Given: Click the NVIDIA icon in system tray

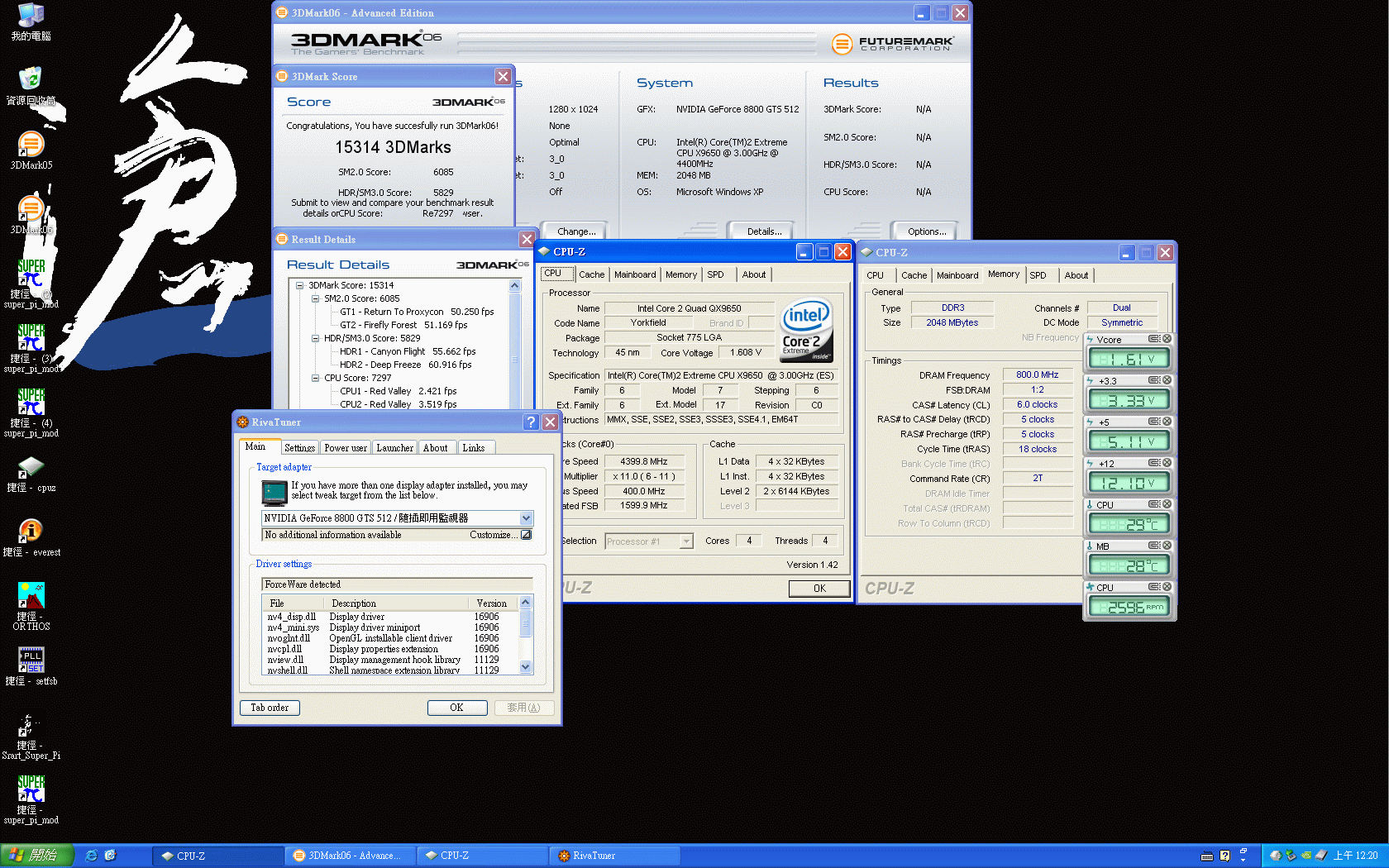Looking at the screenshot, I should [1305, 856].
